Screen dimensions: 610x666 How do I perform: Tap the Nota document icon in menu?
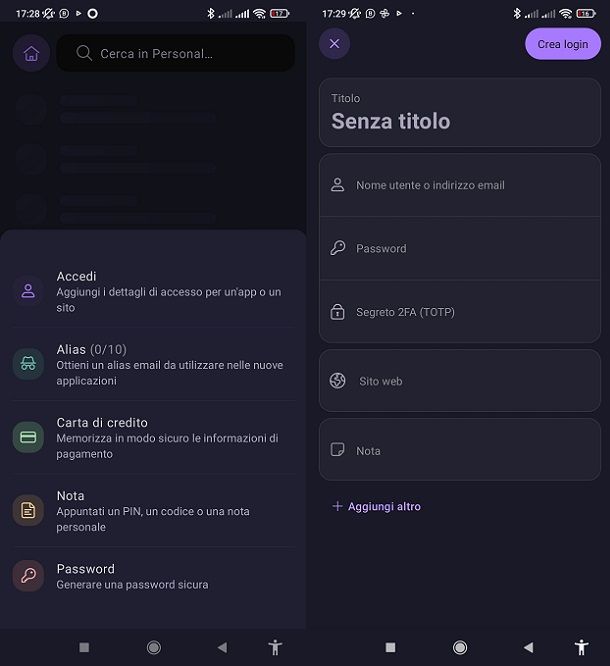(x=28, y=510)
